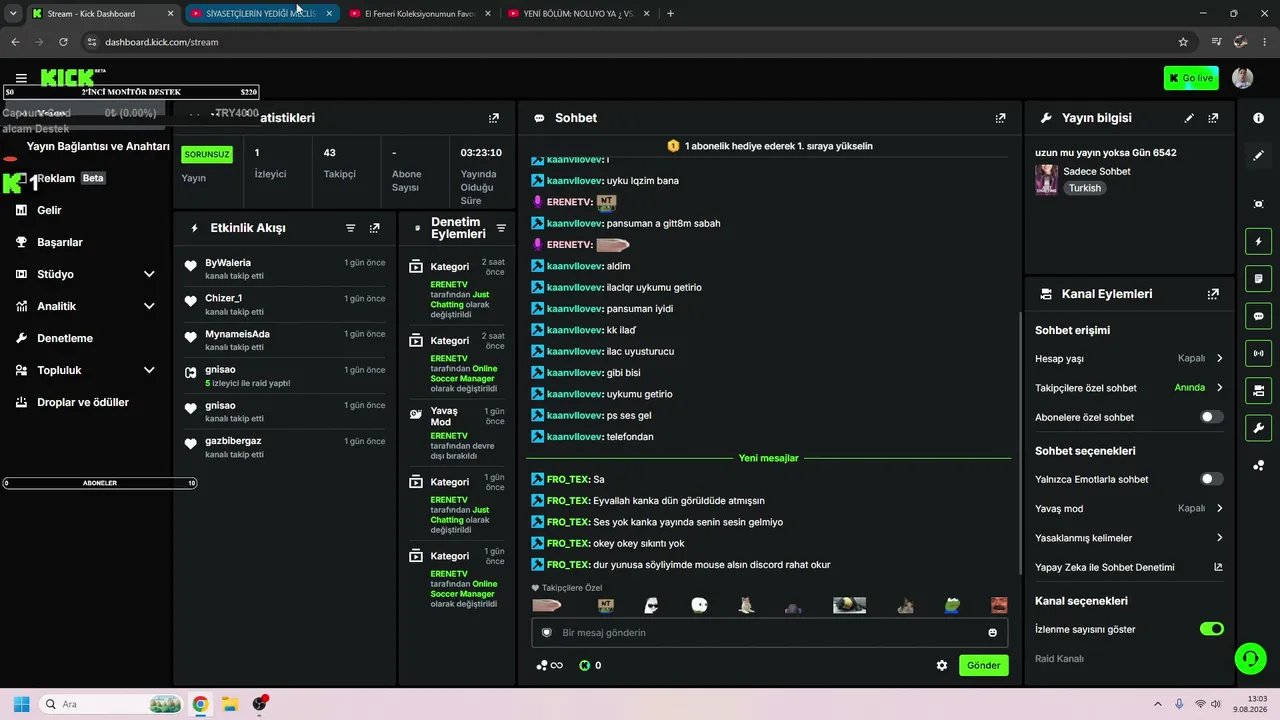The image size is (1280, 720).
Task: Toggle Yalnızca Emotlarla sohbet switch
Action: tap(1211, 479)
